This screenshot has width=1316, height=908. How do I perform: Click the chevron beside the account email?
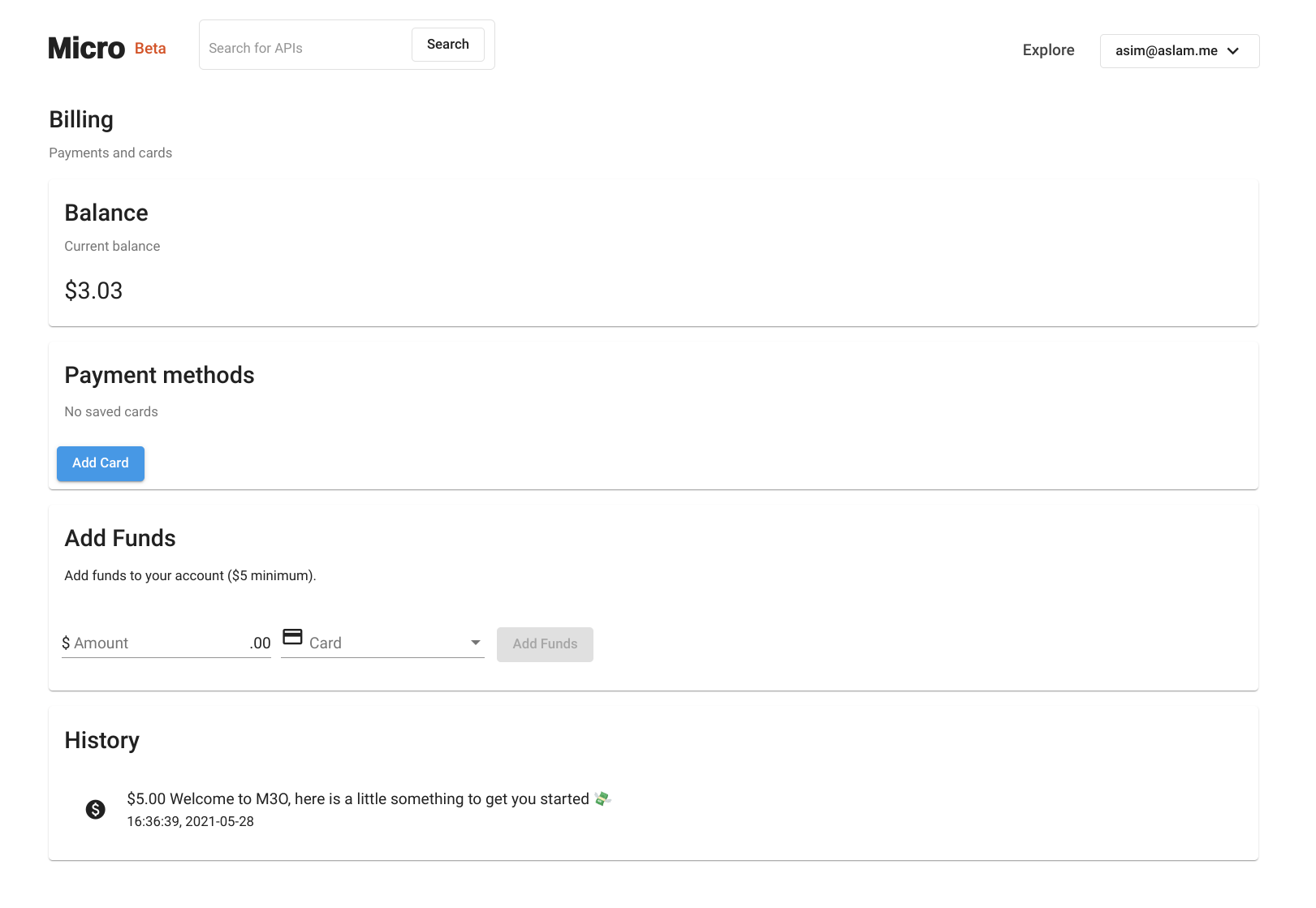1233,51
